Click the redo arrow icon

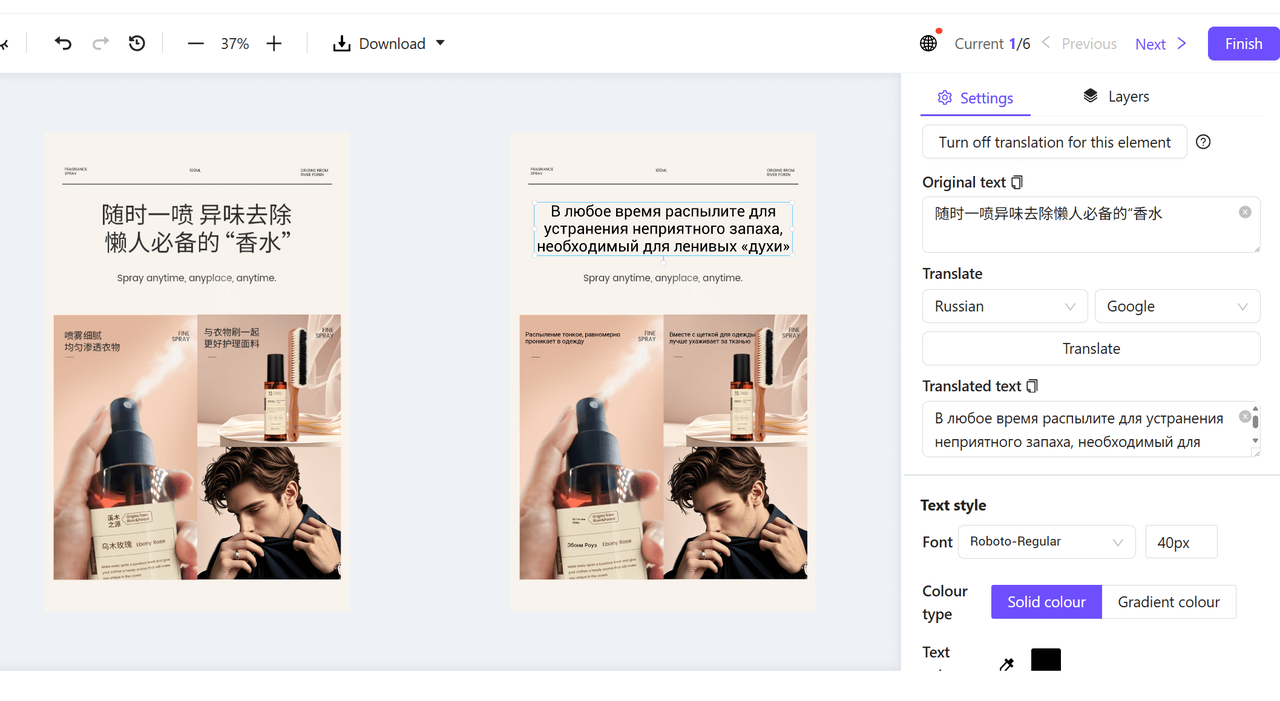point(100,43)
